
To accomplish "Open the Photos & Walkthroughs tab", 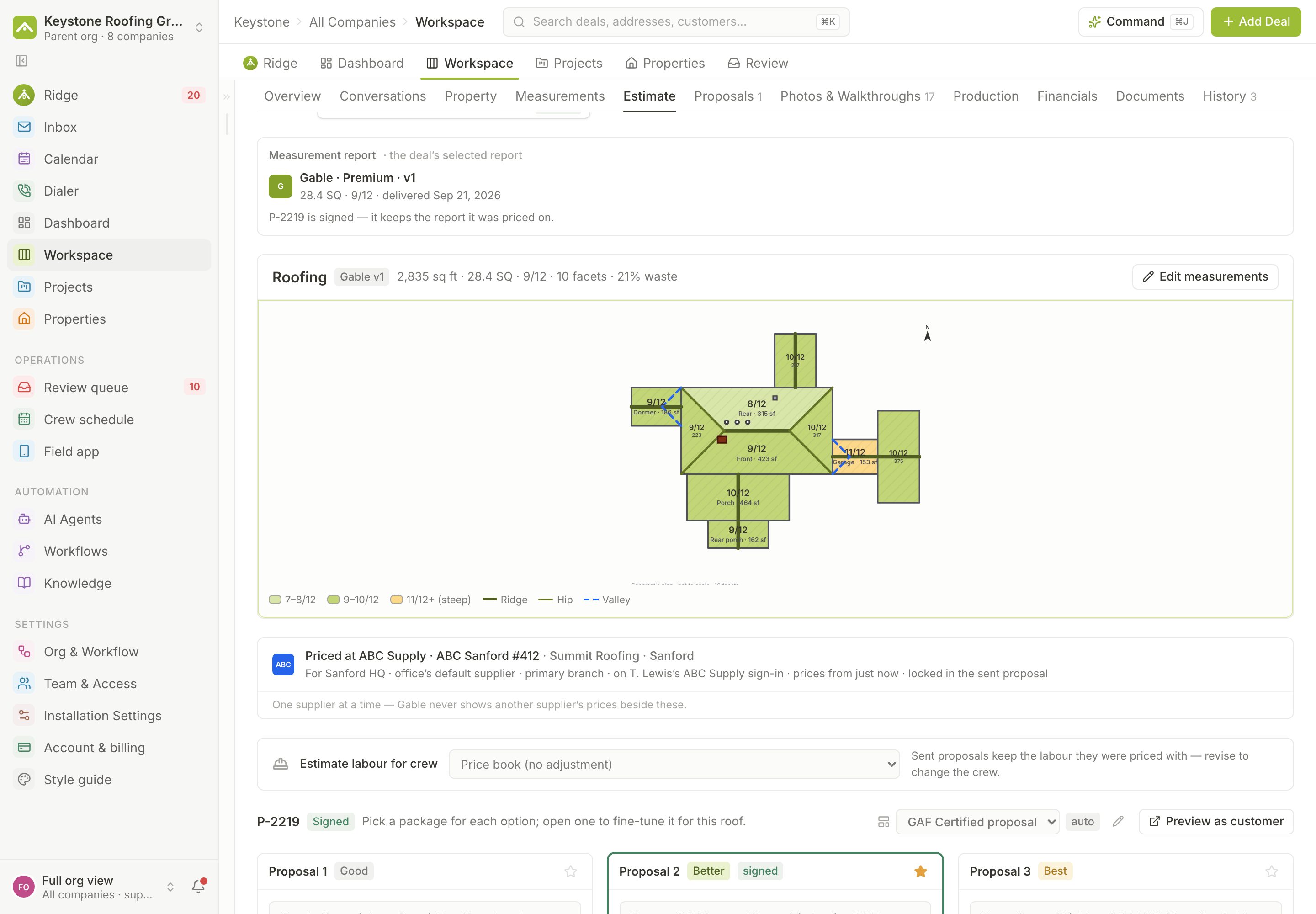I will (x=857, y=96).
